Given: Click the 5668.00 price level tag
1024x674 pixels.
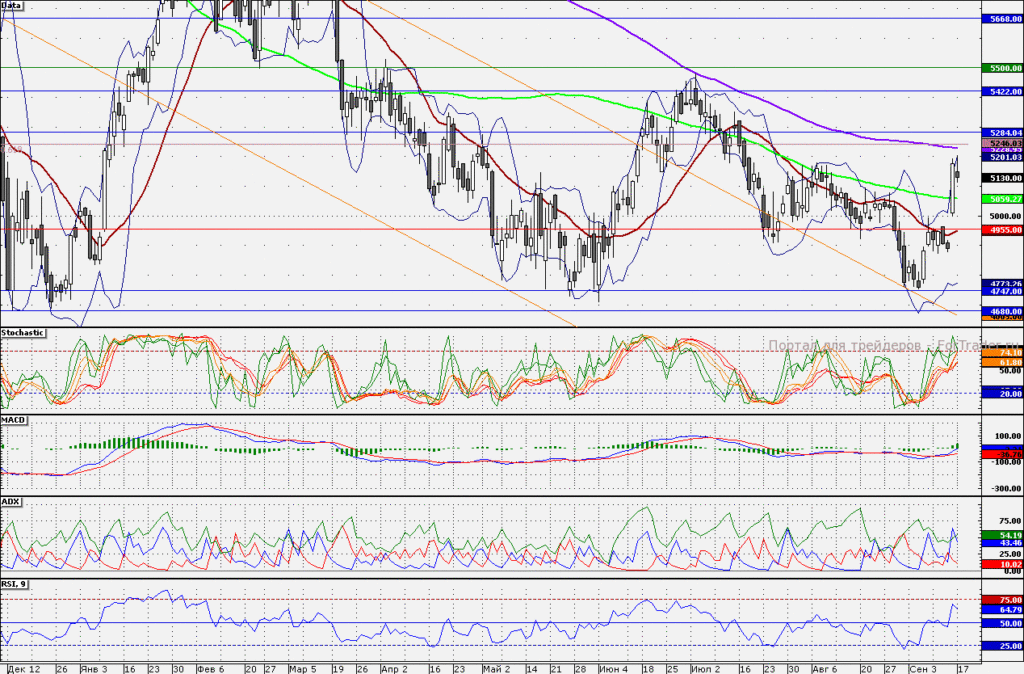Looking at the screenshot, I should point(1002,19).
